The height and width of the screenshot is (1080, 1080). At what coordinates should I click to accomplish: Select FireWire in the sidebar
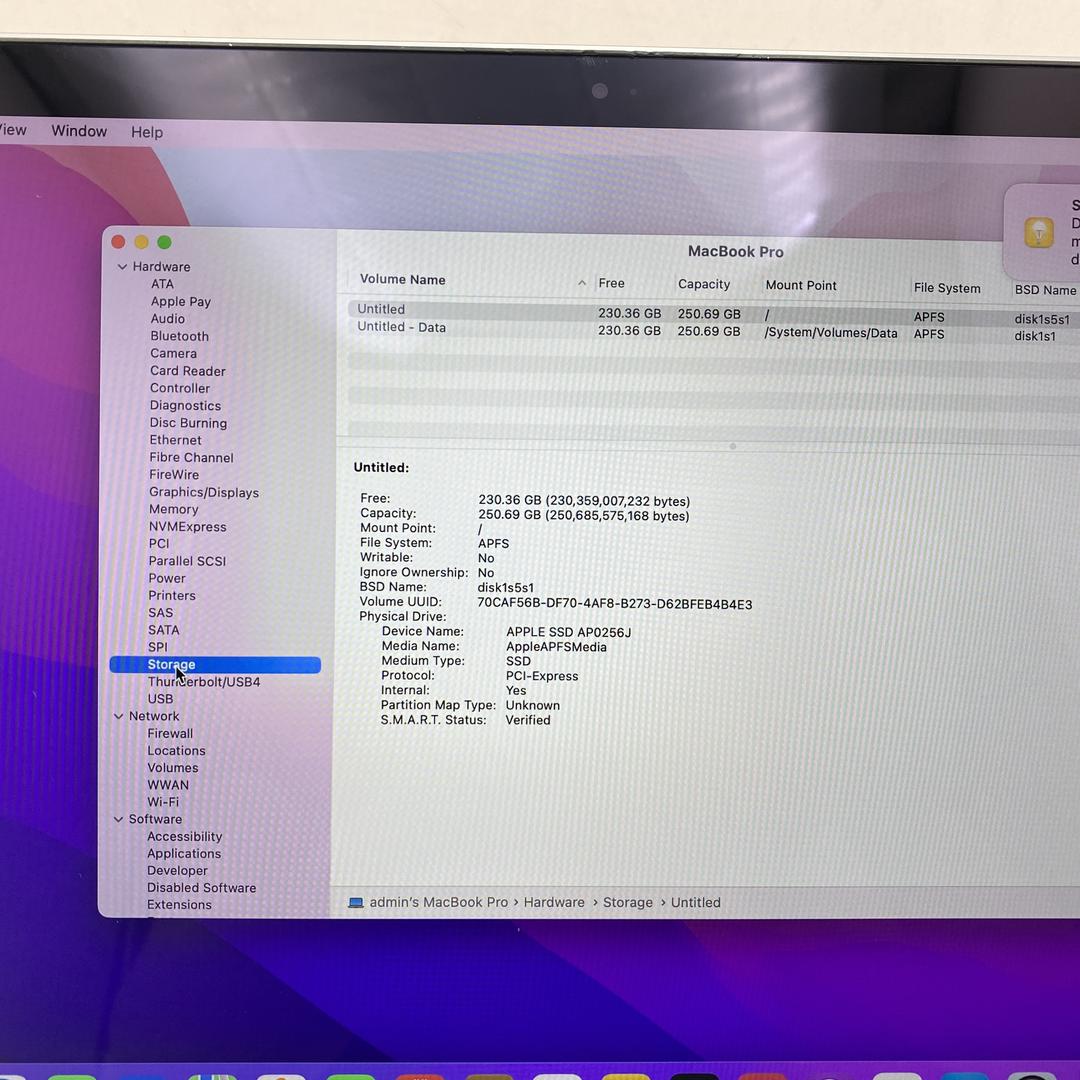174,475
